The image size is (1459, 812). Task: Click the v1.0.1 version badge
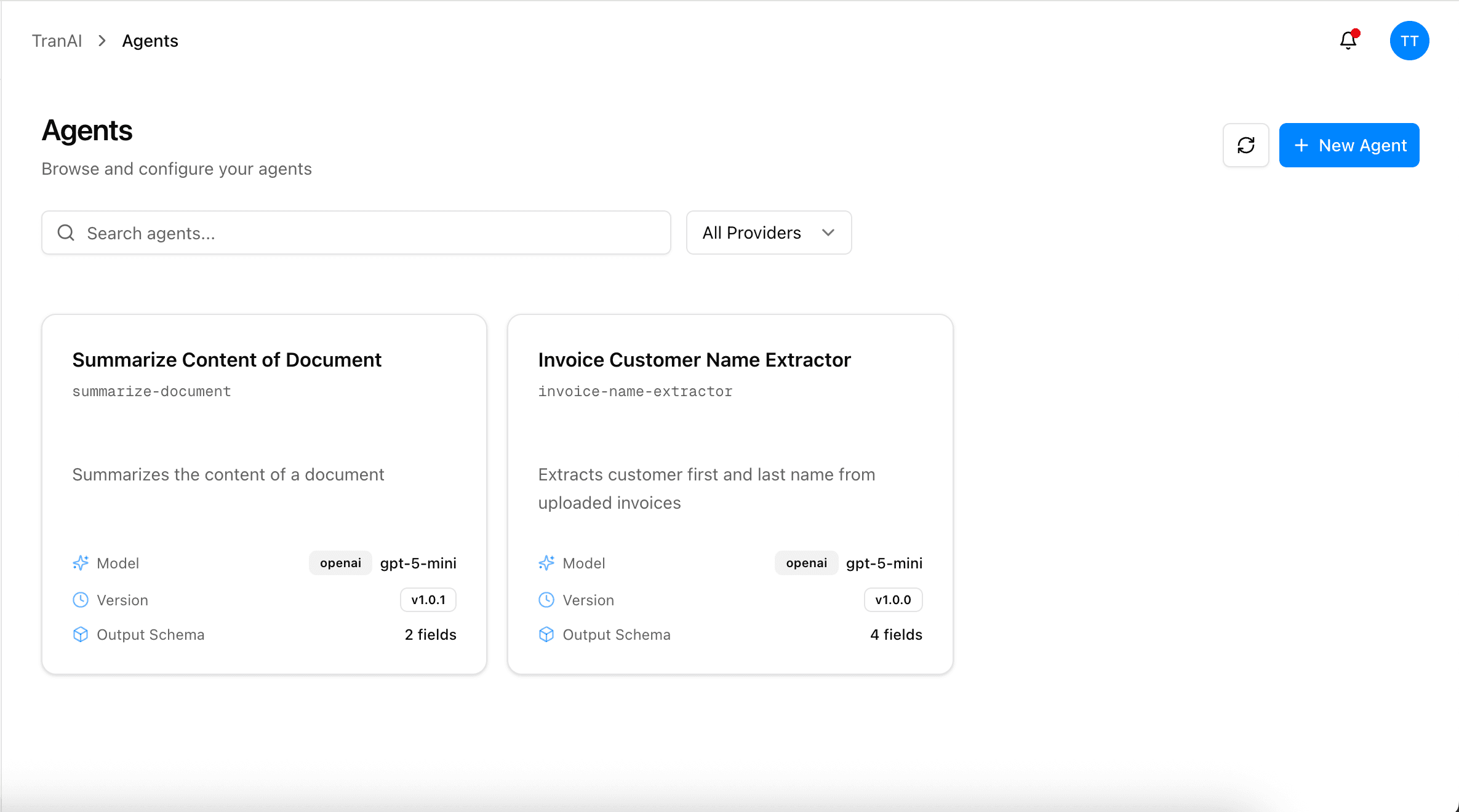pos(428,600)
